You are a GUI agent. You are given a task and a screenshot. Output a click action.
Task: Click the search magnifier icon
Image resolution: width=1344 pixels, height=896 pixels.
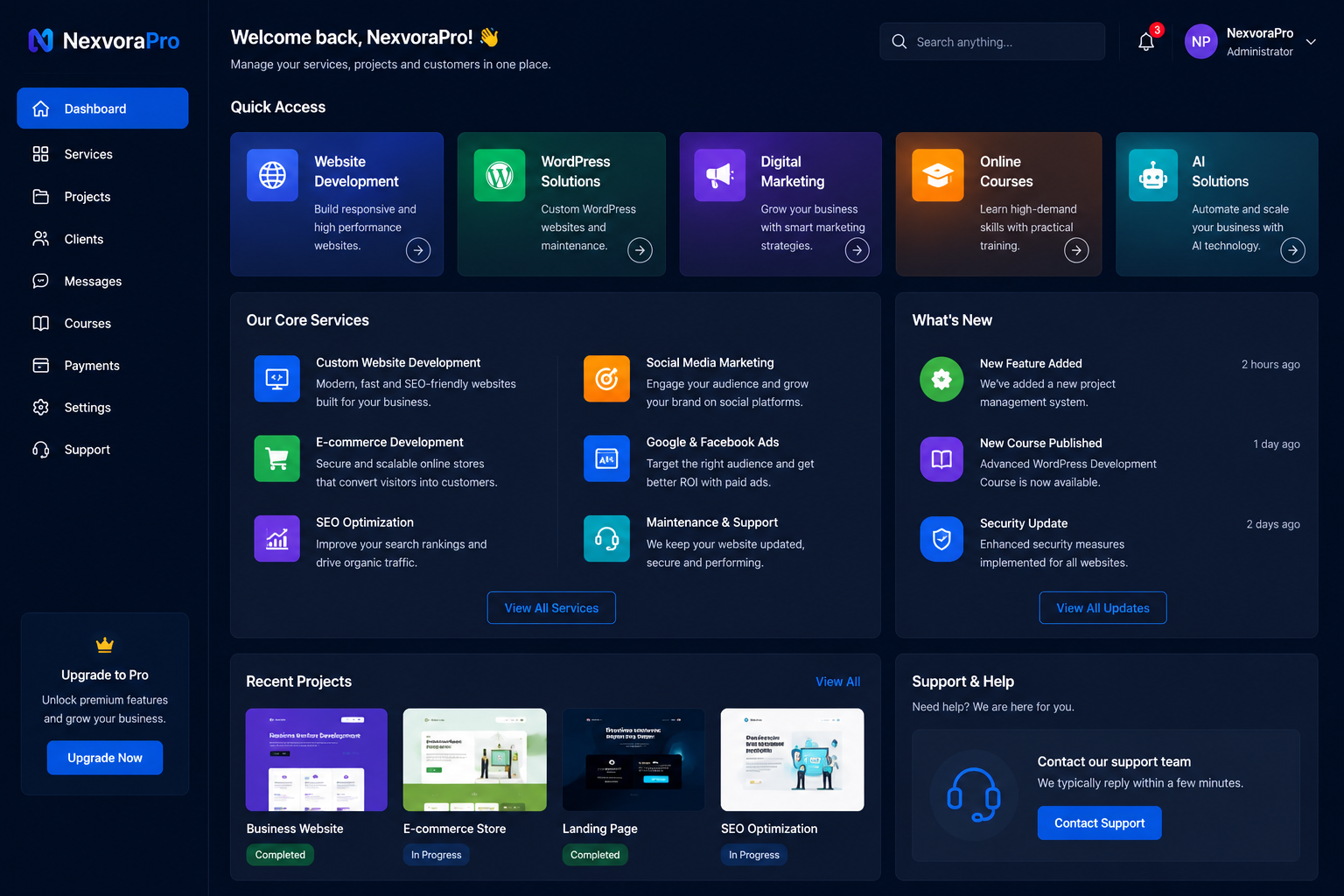point(899,42)
